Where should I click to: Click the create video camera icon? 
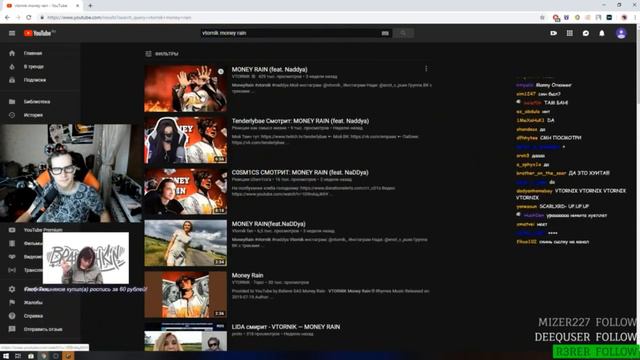pyautogui.click(x=553, y=33)
